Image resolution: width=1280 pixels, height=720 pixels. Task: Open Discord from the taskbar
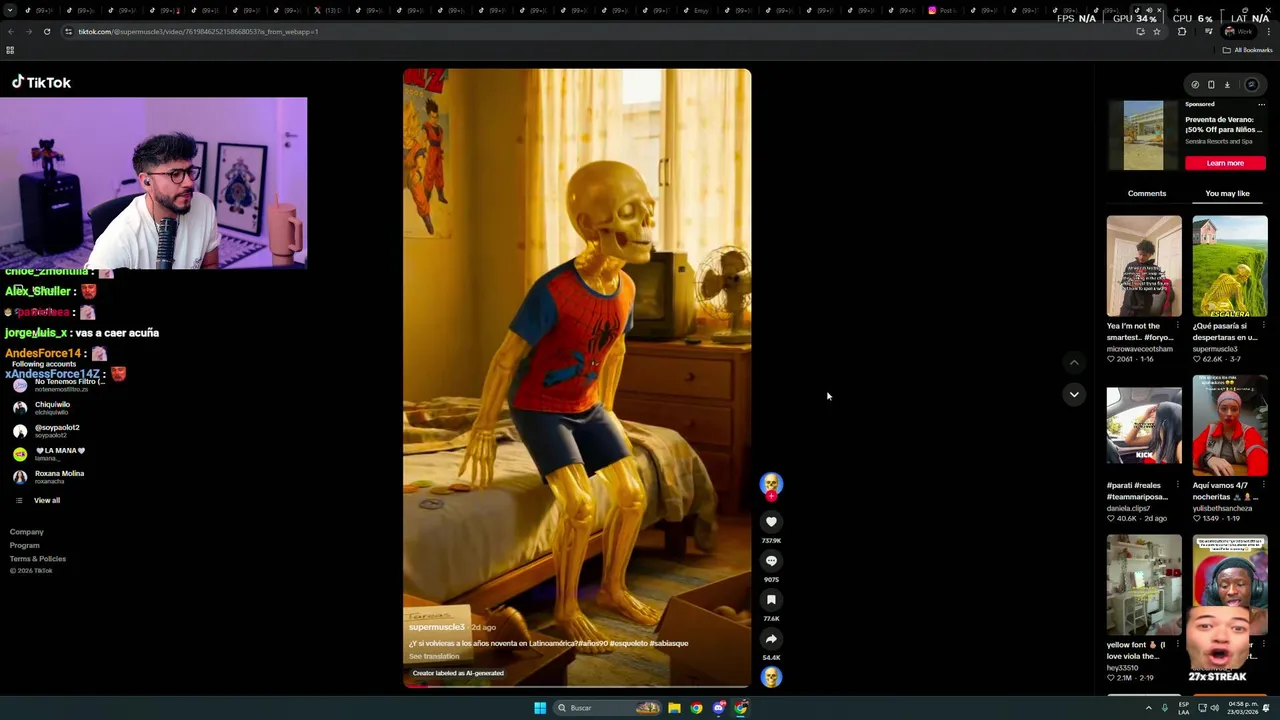tap(719, 708)
